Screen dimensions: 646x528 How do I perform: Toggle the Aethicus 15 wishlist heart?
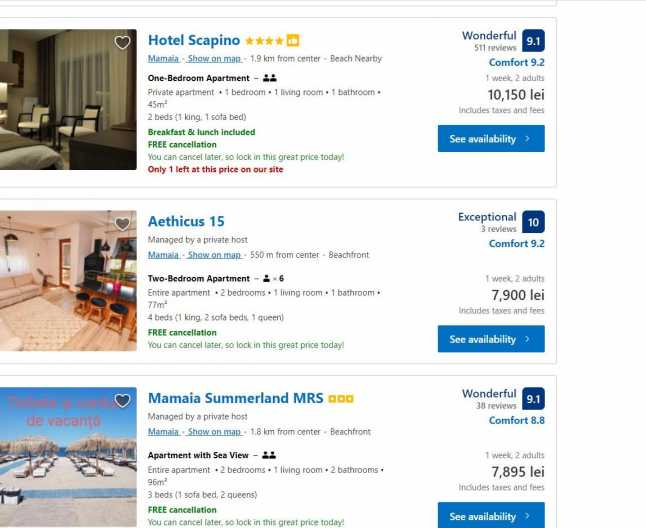(122, 224)
